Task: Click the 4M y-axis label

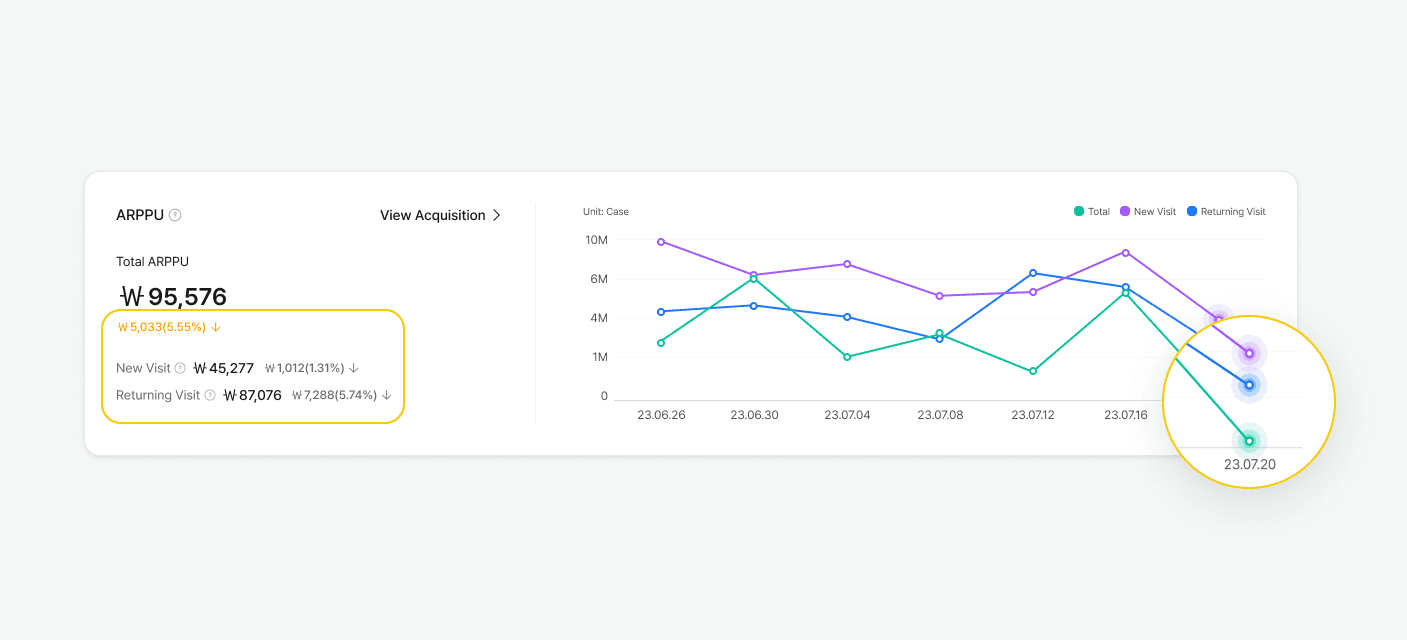Action: (x=599, y=318)
